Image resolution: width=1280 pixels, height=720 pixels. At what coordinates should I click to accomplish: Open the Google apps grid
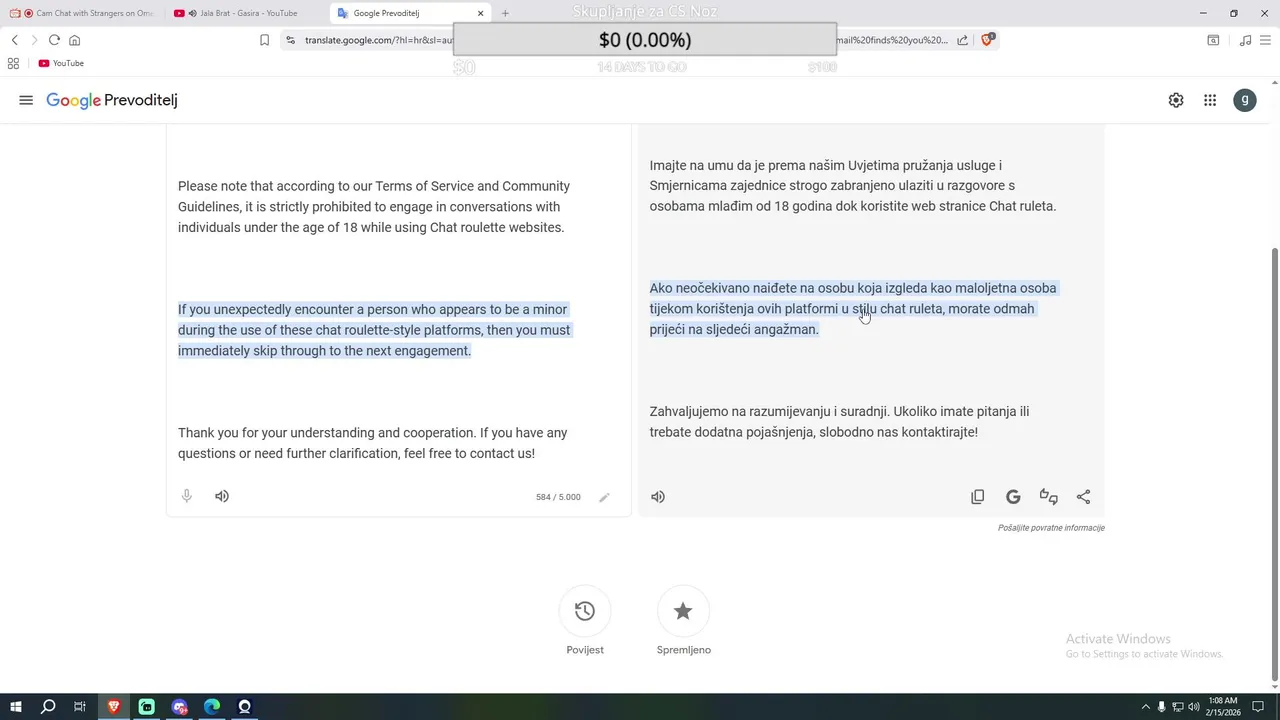[1210, 100]
